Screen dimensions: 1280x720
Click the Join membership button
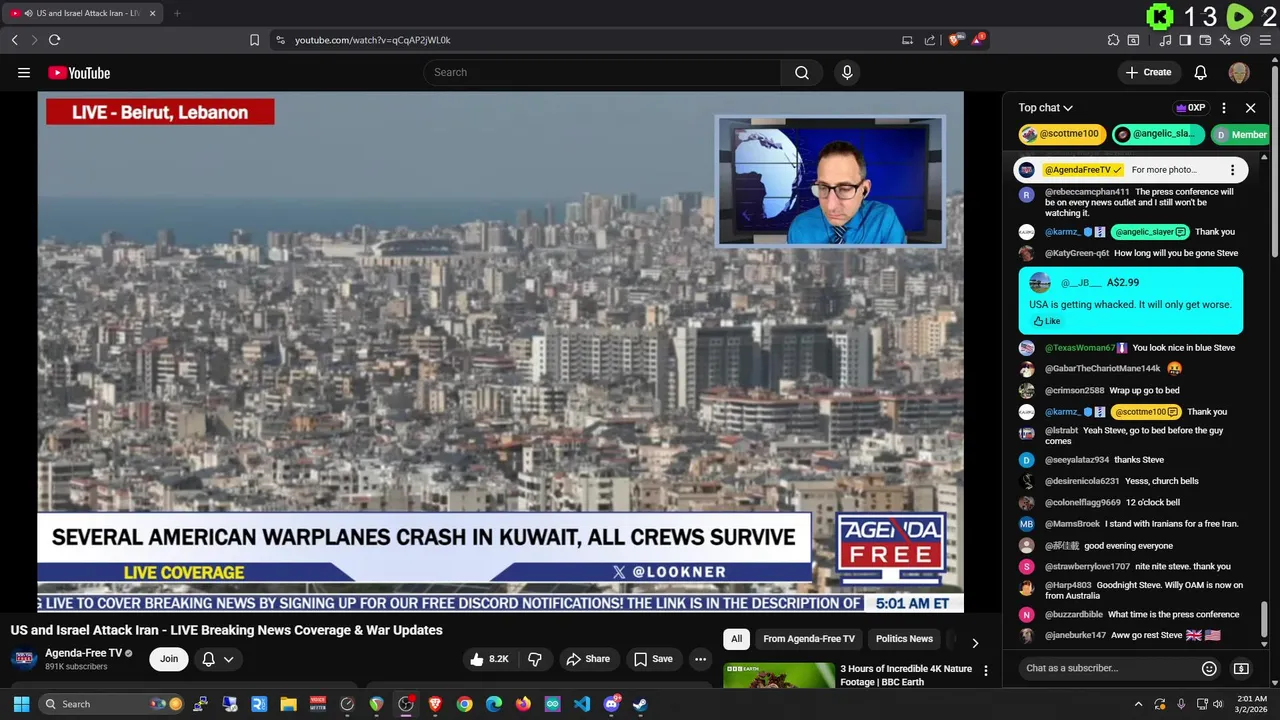coord(169,659)
